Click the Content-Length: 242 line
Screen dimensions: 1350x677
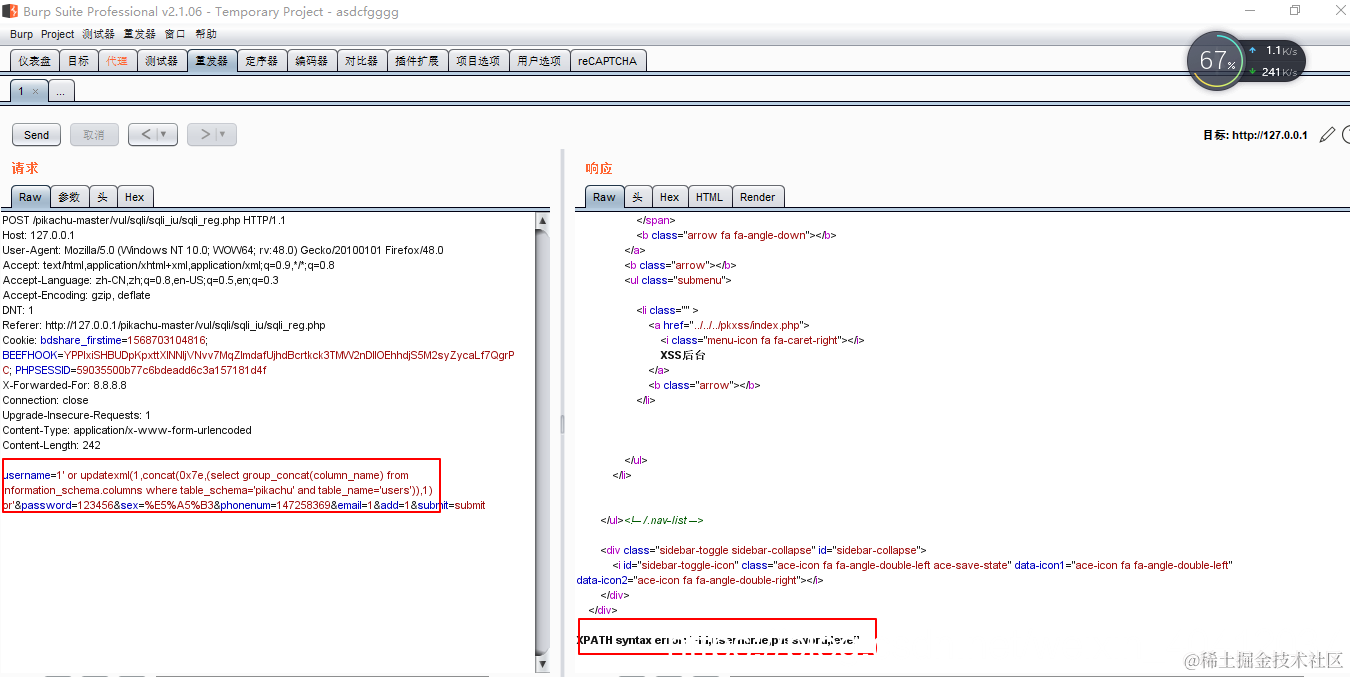click(x=52, y=445)
